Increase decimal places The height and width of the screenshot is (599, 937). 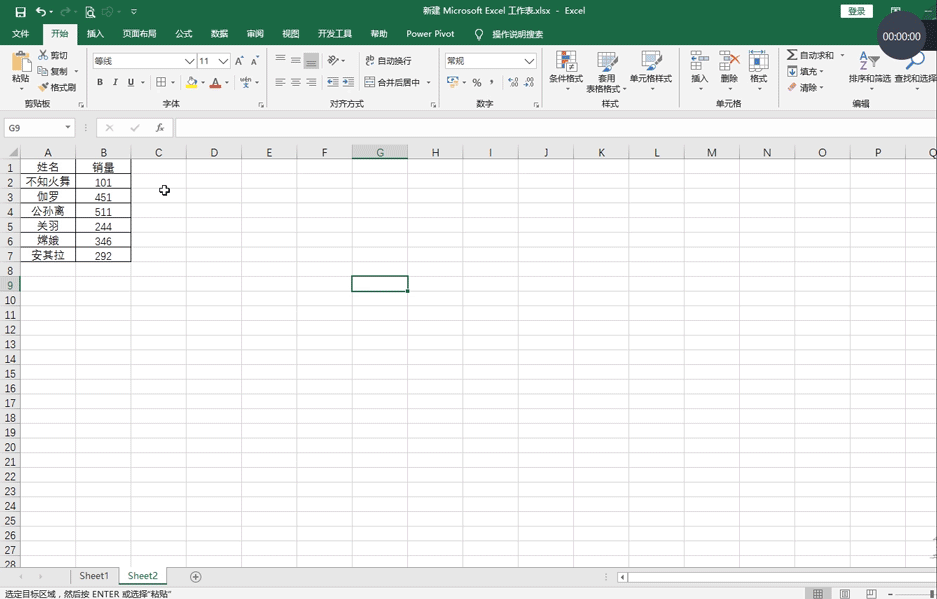[513, 82]
